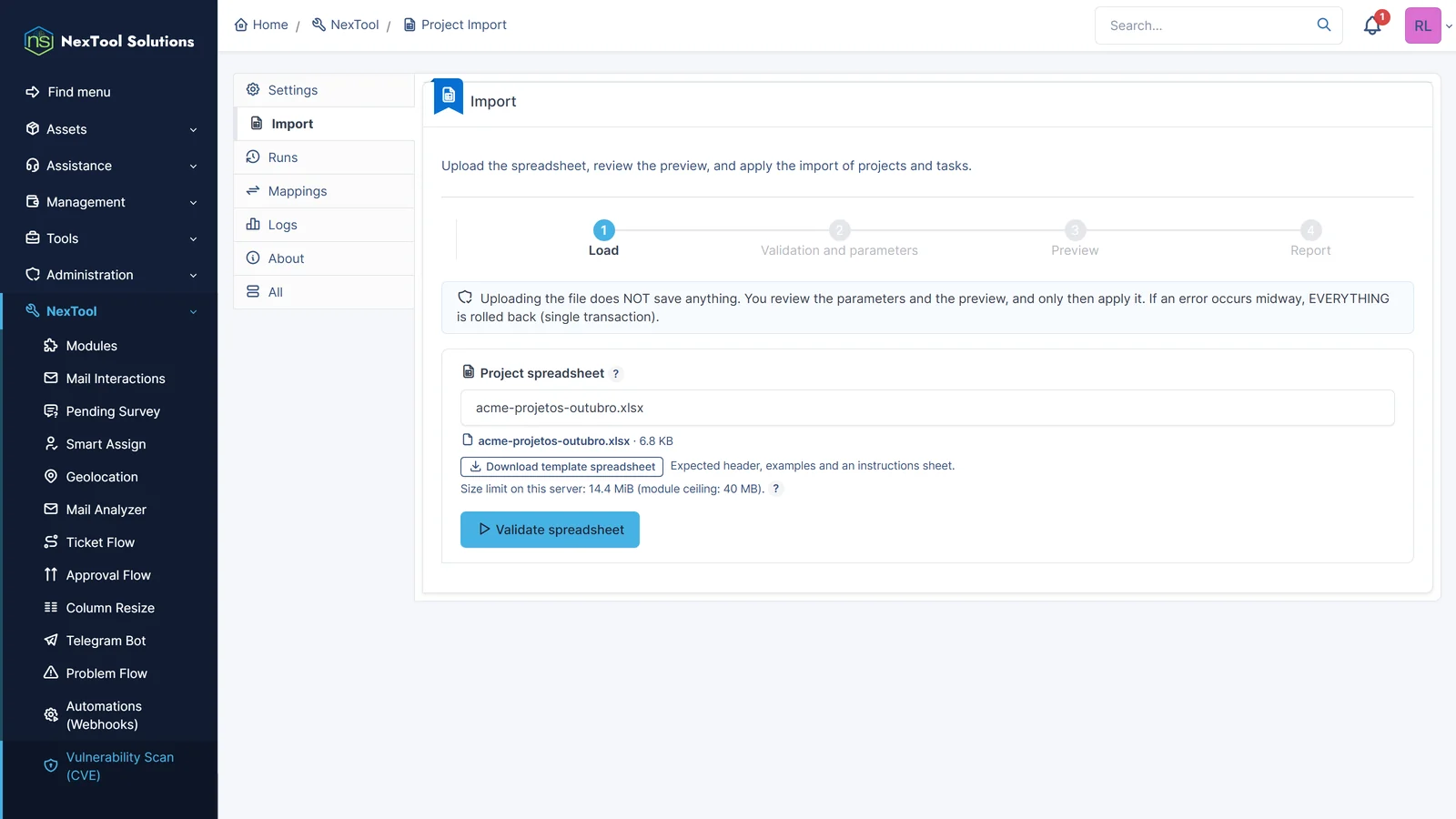The image size is (1456, 819).
Task: Expand the Assistance menu
Action: click(x=109, y=166)
